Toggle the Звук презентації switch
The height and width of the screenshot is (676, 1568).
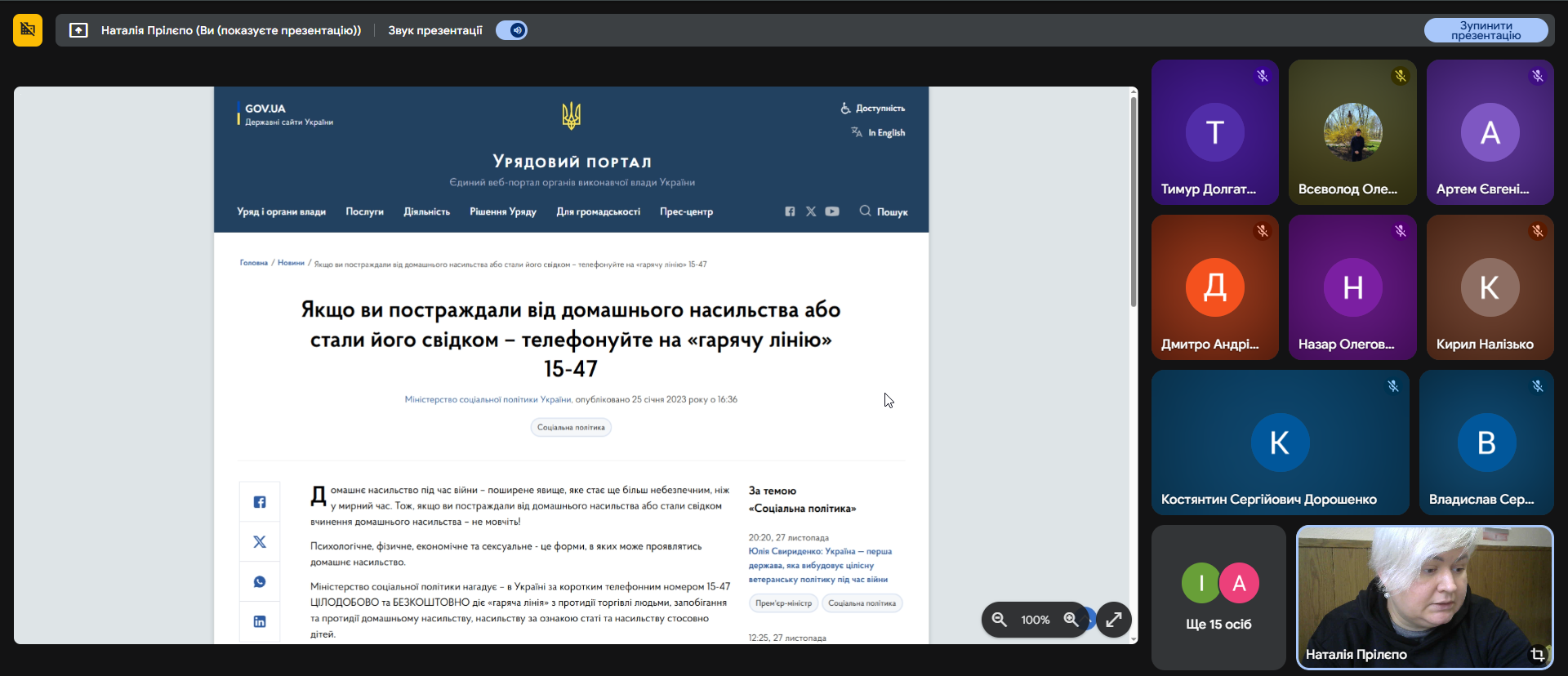512,30
